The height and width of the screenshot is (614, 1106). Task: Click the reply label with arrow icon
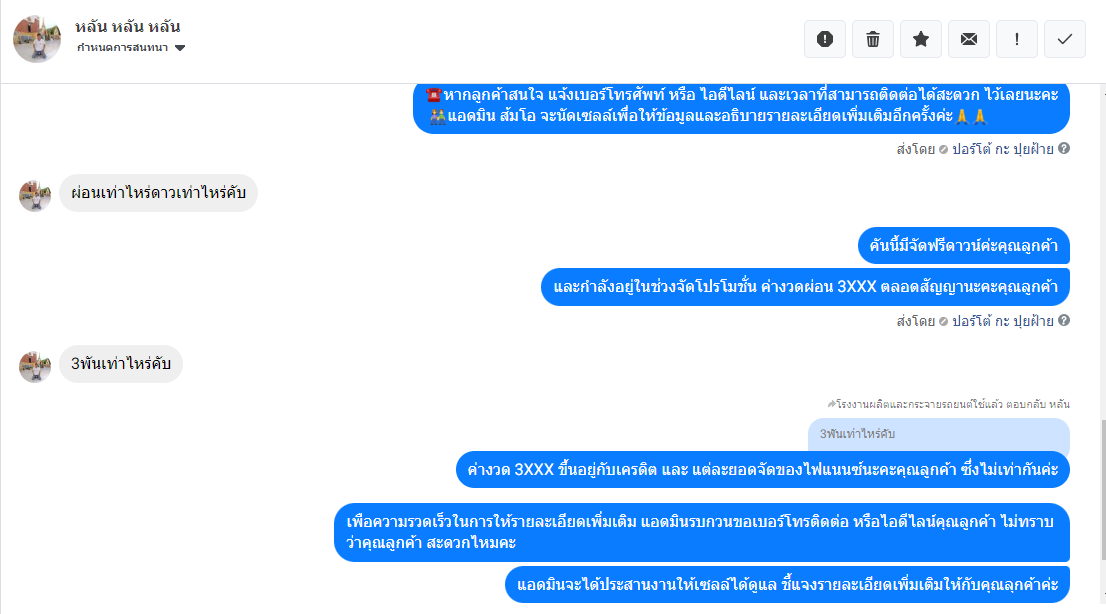[948, 404]
